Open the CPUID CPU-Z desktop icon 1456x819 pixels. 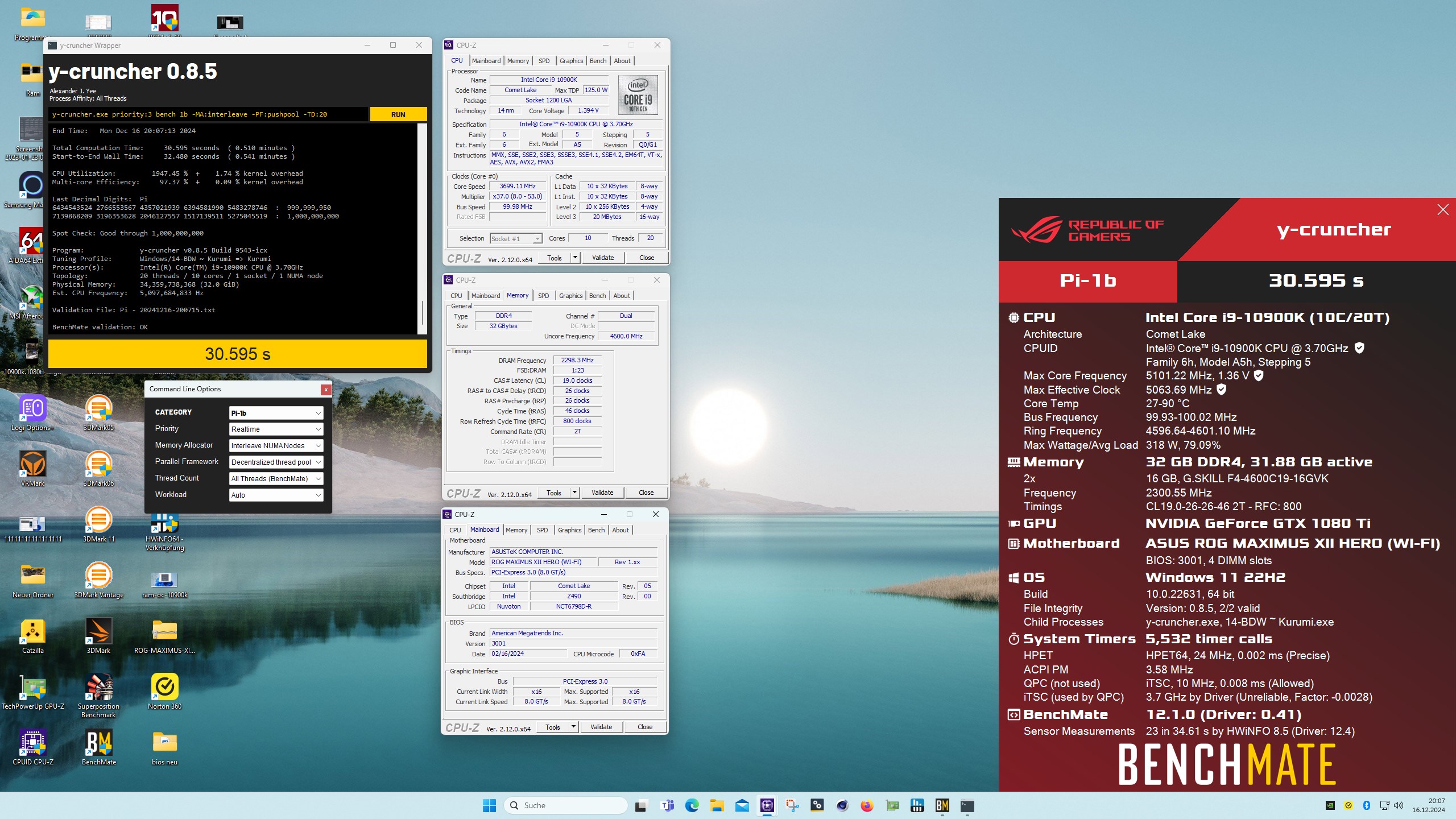tap(33, 747)
